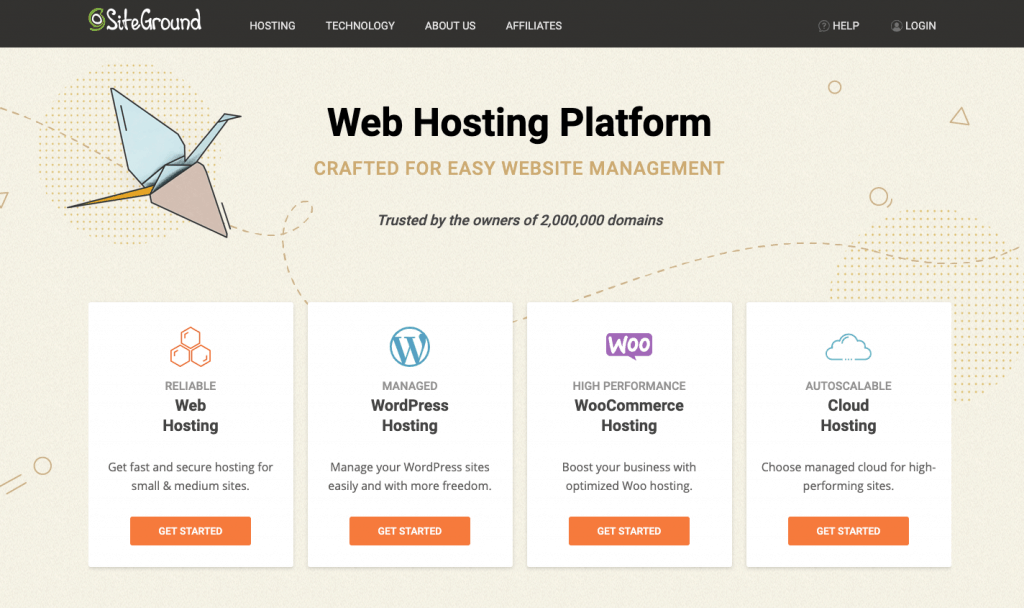The width and height of the screenshot is (1024, 608).
Task: Click the WooCommerce Hosting card title
Action: (629, 415)
